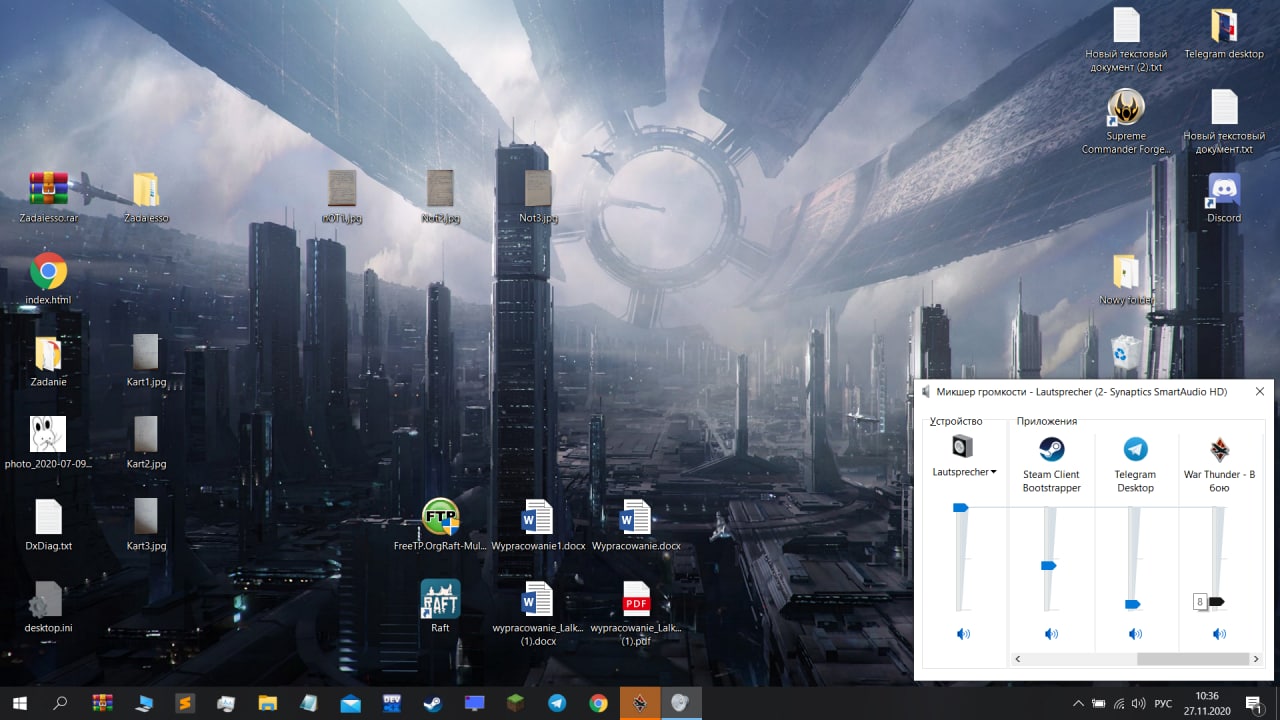Screen dimensions: 1280x720
Task: Click the Steam Client Bootstrapper icon in the mixer
Action: click(1051, 448)
